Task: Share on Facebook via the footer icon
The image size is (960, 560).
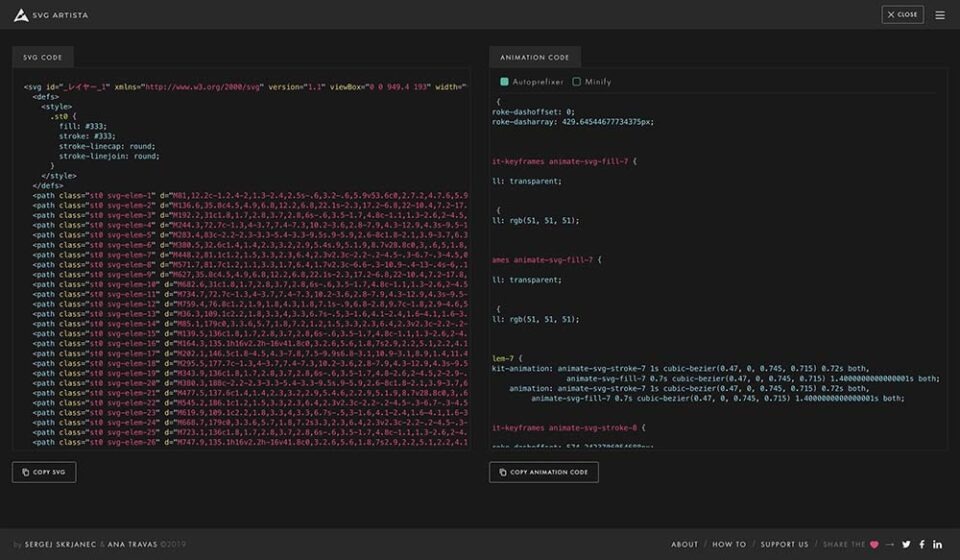Action: (x=922, y=544)
